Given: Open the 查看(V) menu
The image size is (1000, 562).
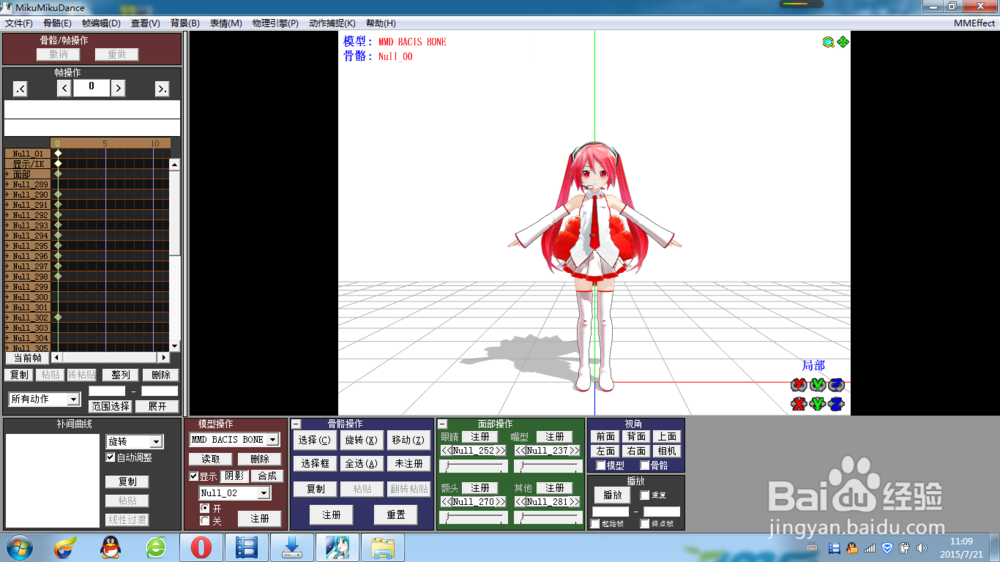Looking at the screenshot, I should coord(145,23).
